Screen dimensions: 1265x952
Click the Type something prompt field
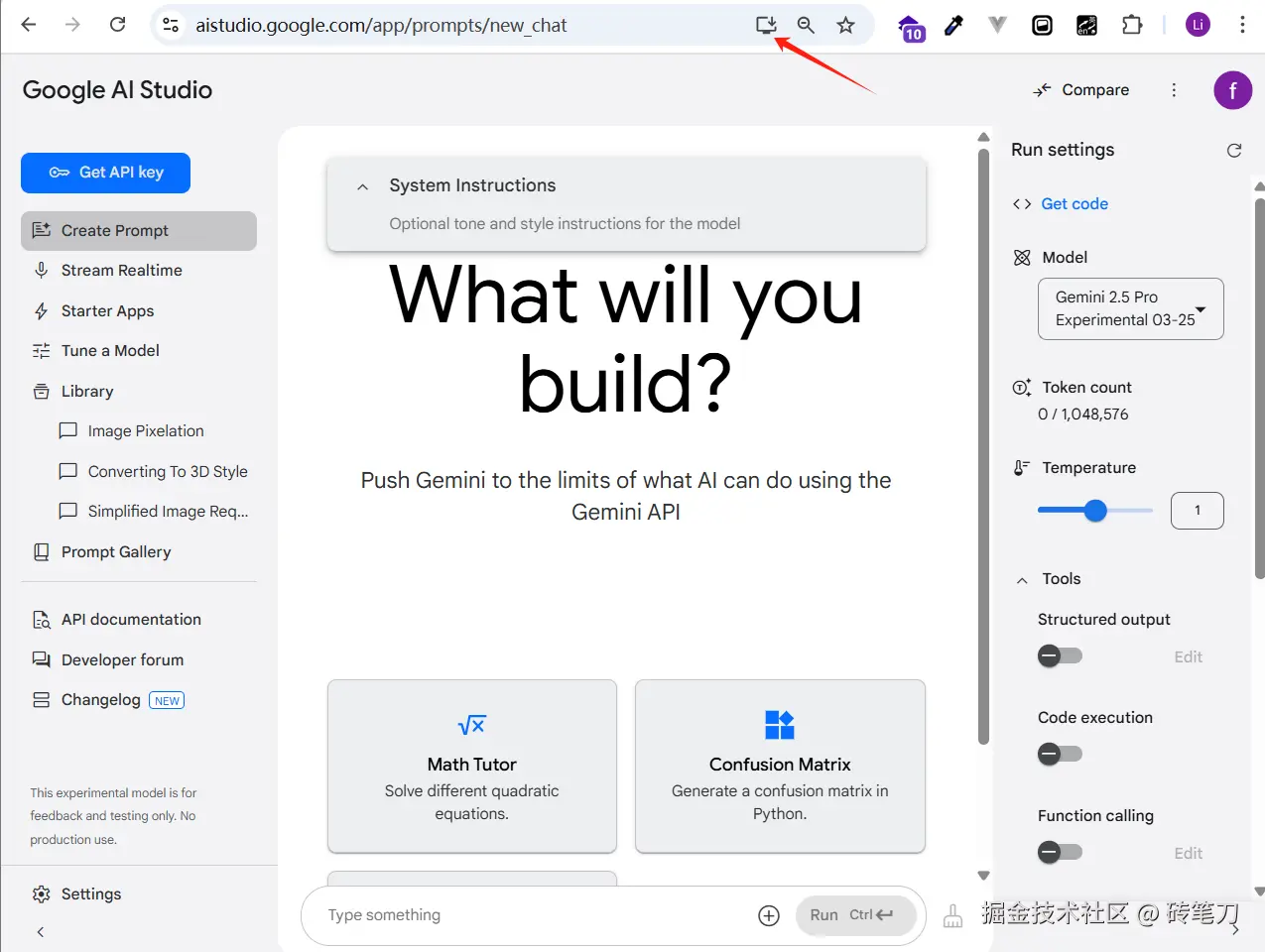536,915
